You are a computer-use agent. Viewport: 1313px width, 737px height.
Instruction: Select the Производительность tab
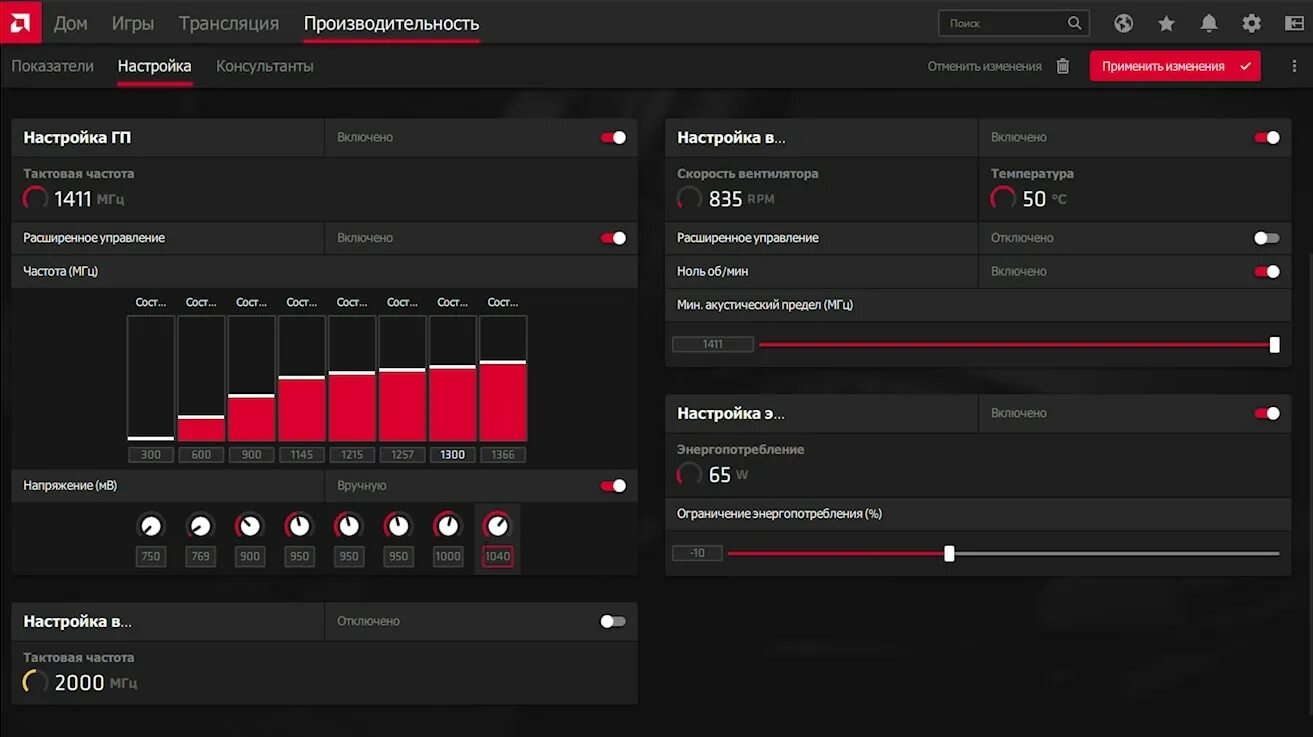click(x=391, y=23)
